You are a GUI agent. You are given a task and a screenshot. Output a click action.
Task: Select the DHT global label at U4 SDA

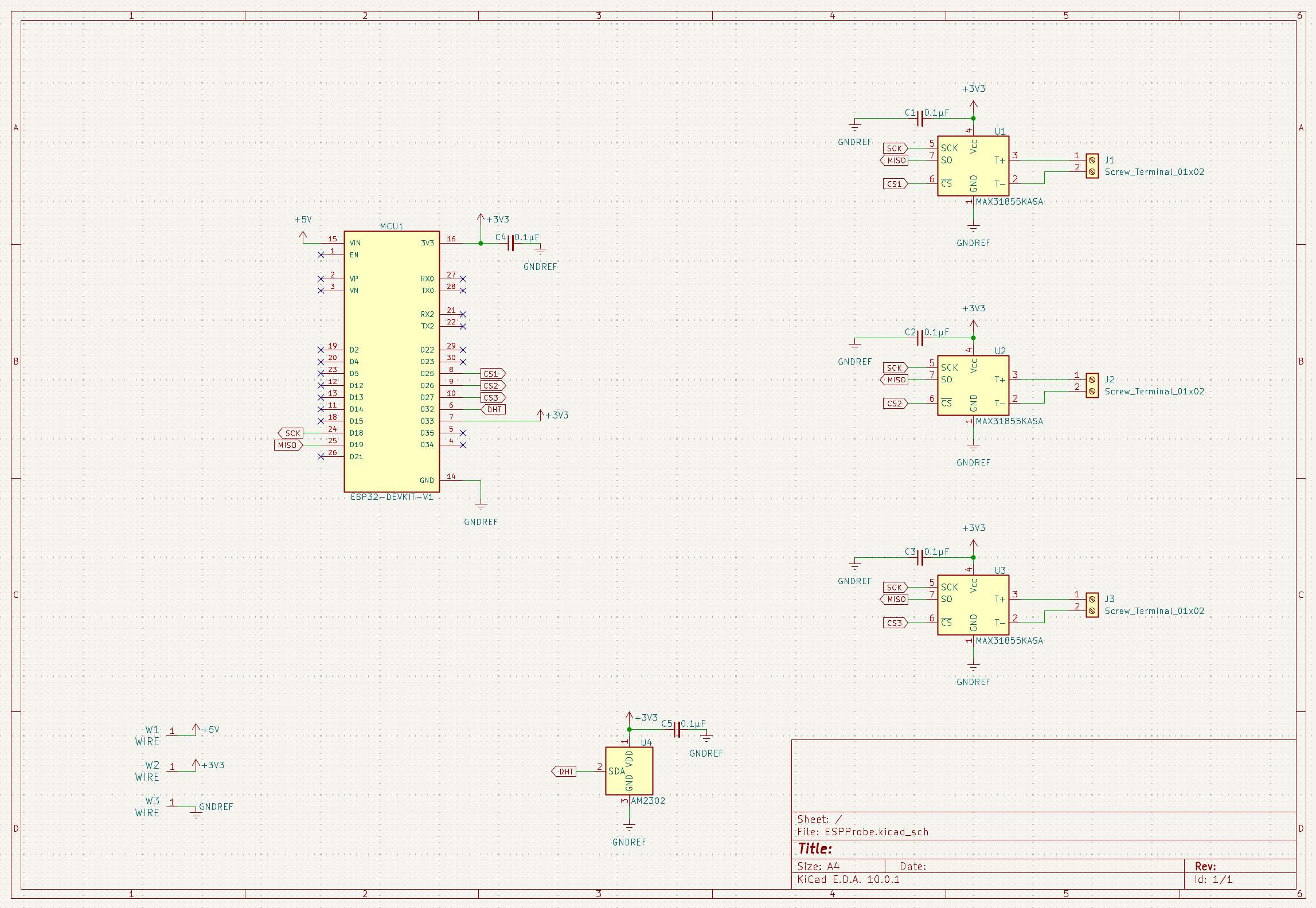pos(564,772)
